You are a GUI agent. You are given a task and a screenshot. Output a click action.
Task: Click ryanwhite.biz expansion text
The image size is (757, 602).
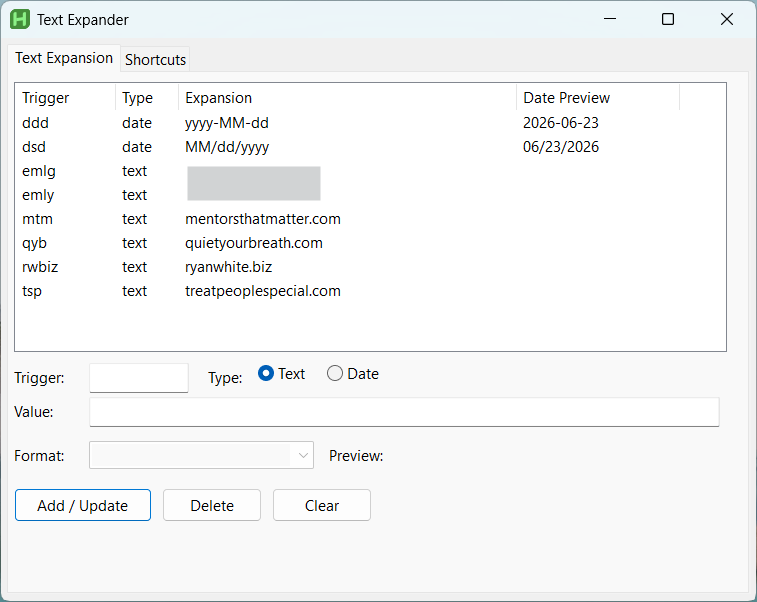[229, 267]
